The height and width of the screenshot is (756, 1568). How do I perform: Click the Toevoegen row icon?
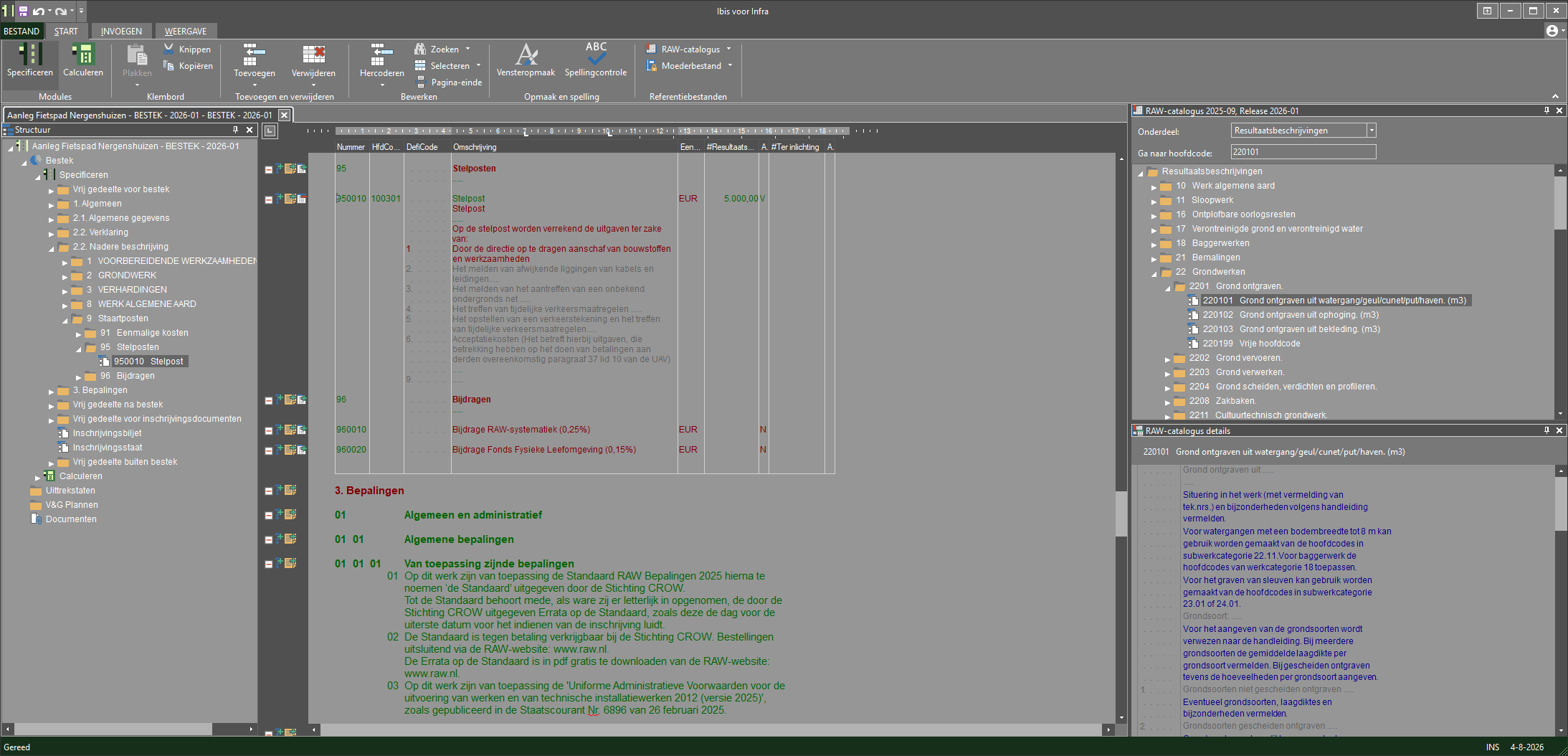click(254, 55)
